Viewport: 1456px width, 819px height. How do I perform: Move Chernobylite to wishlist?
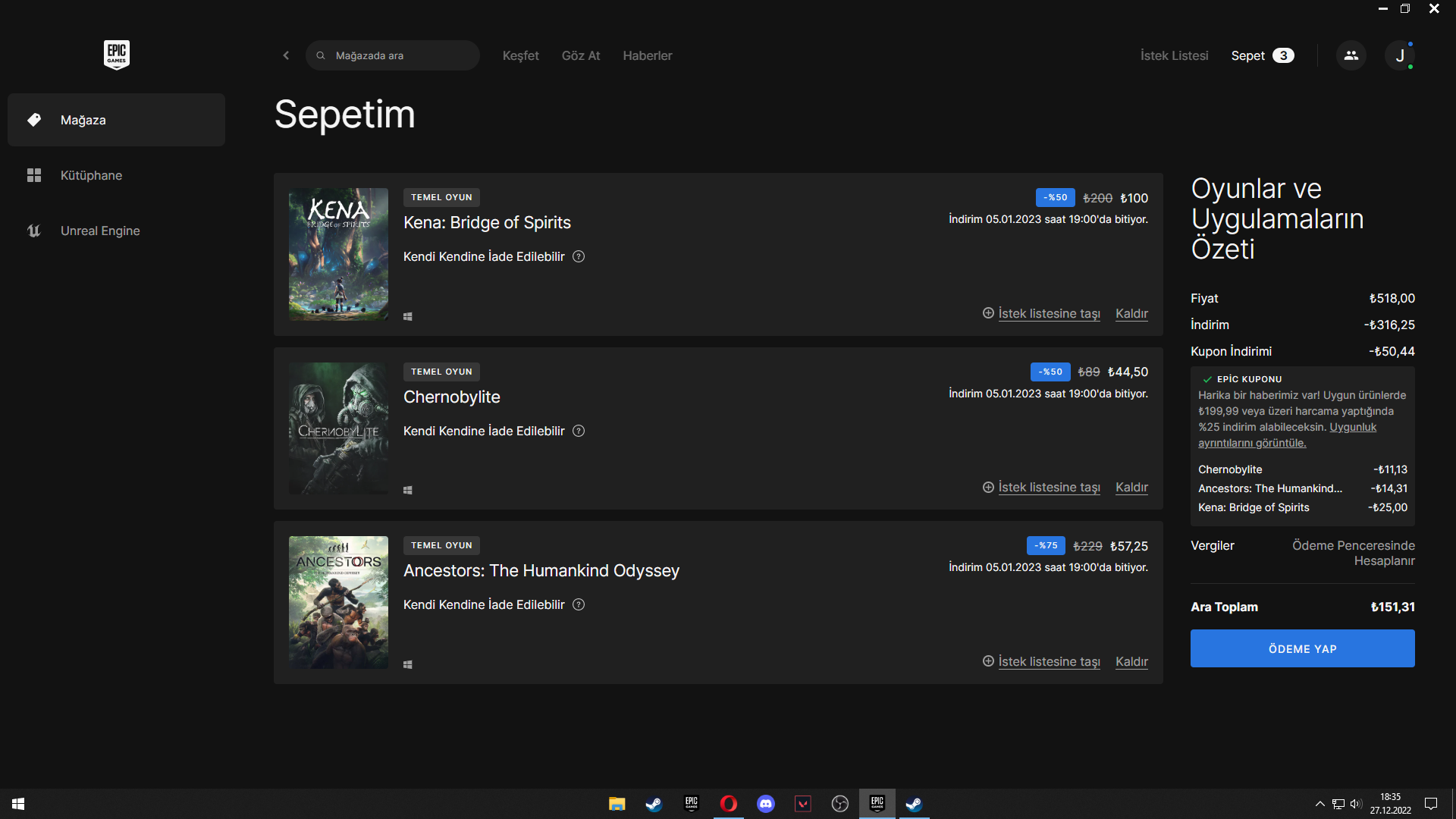coord(1041,487)
